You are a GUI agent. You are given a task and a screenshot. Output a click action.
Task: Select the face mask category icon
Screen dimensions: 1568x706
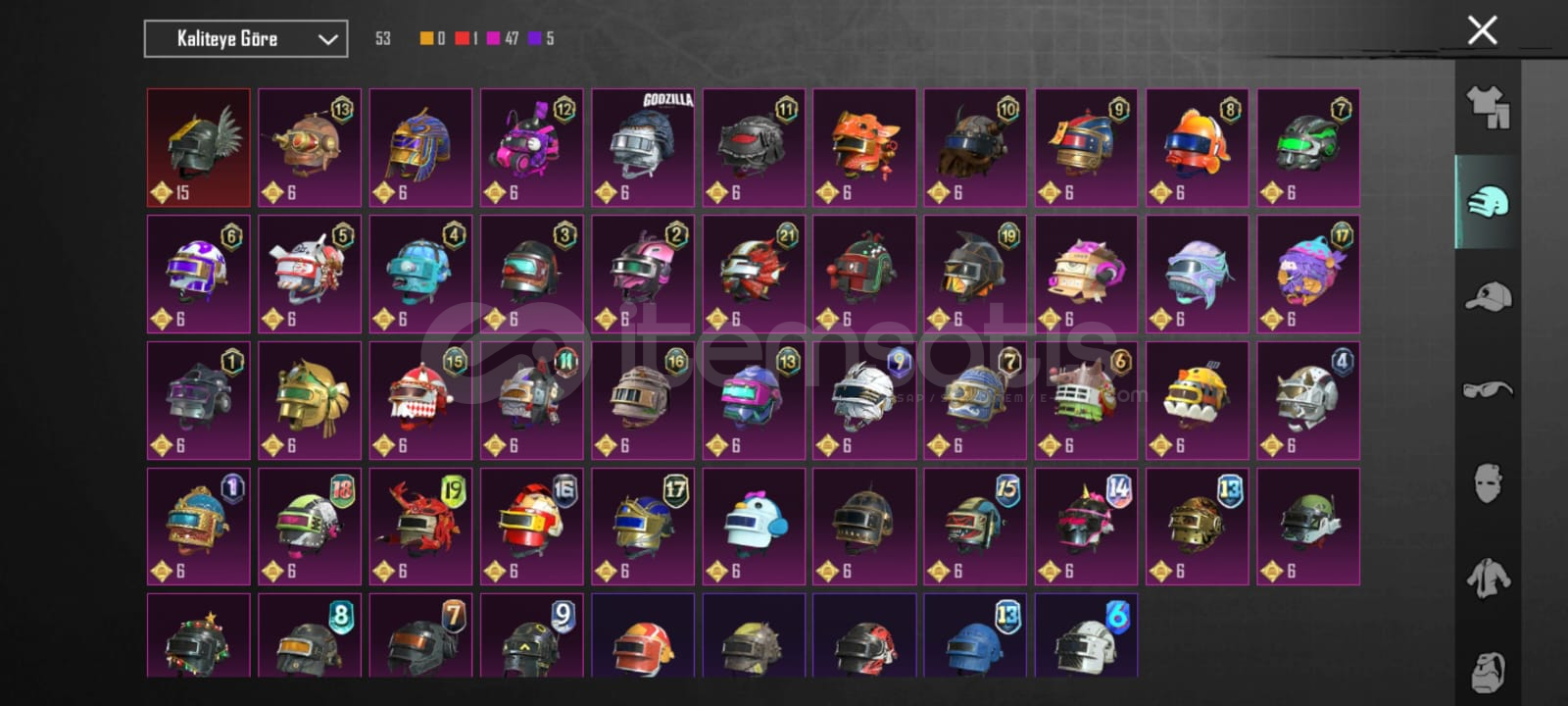click(x=1487, y=482)
